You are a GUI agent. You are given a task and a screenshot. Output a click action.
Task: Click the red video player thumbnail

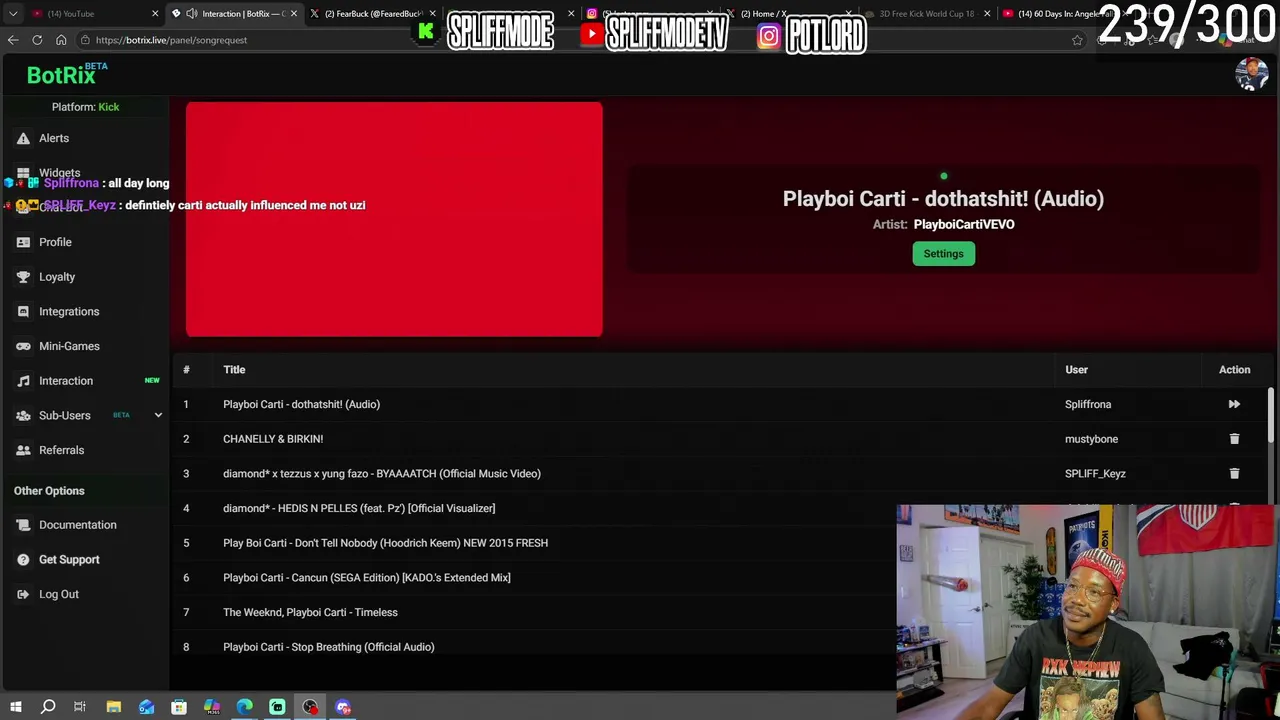click(x=394, y=219)
